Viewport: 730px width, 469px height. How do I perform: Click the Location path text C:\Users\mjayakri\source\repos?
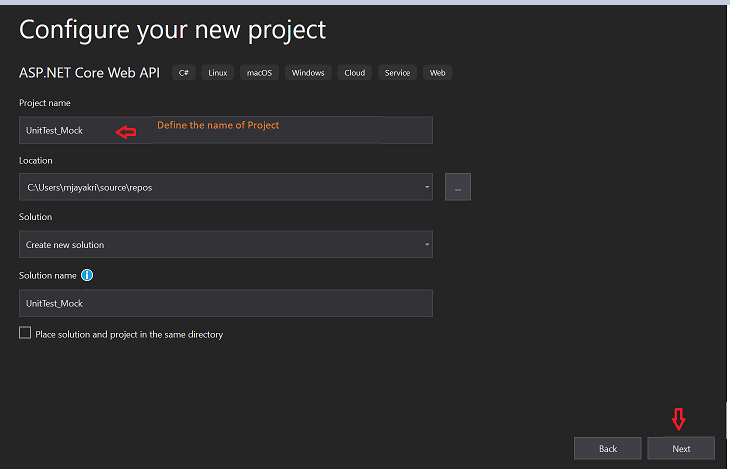(90, 188)
